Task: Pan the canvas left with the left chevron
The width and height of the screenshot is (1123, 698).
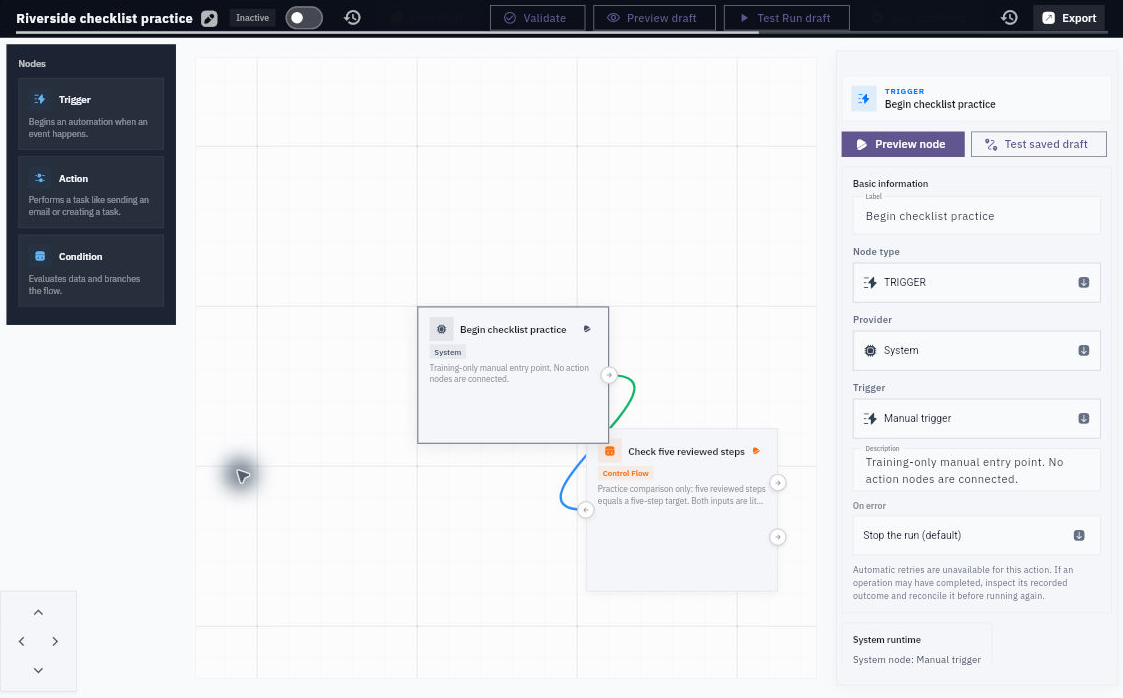Action: (x=21, y=641)
